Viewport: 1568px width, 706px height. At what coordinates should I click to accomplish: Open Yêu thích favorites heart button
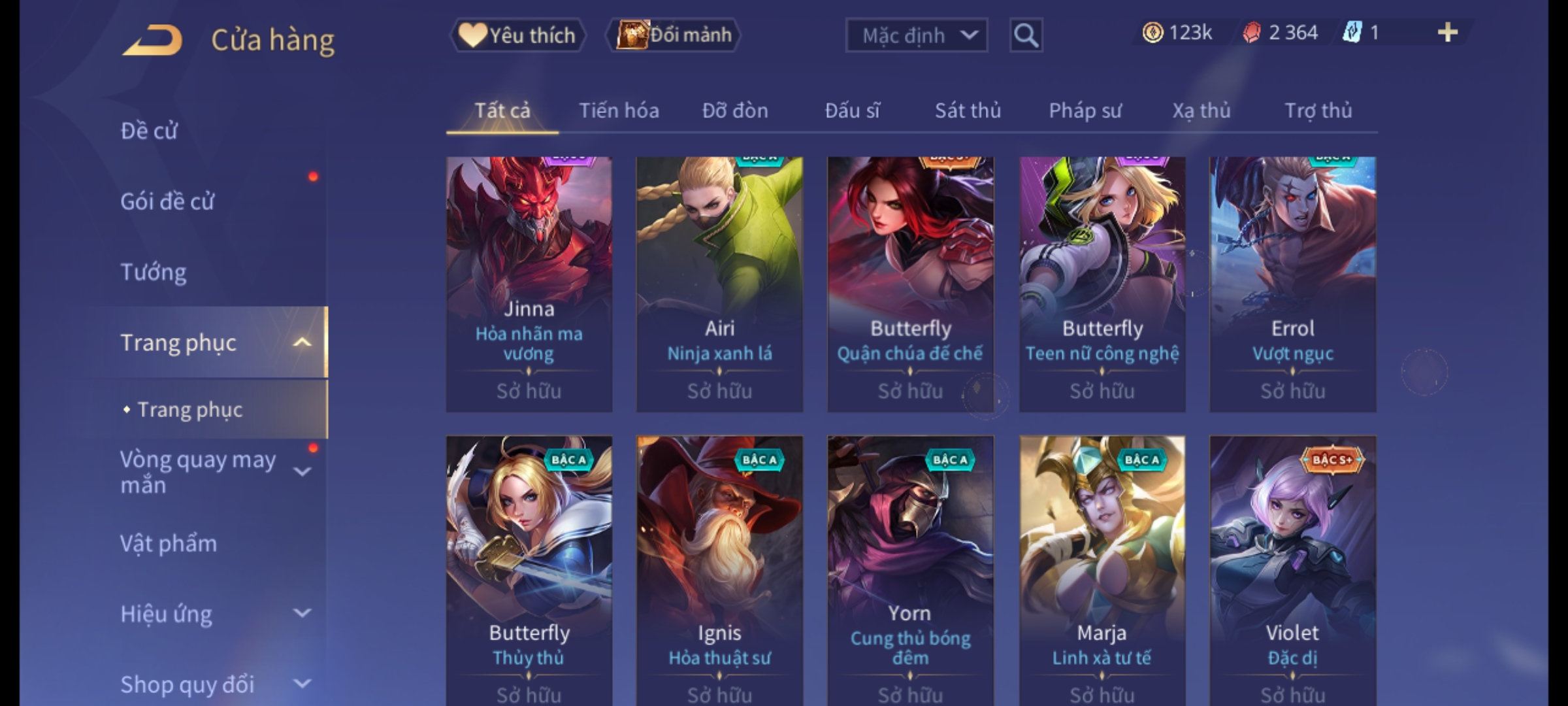(x=517, y=35)
